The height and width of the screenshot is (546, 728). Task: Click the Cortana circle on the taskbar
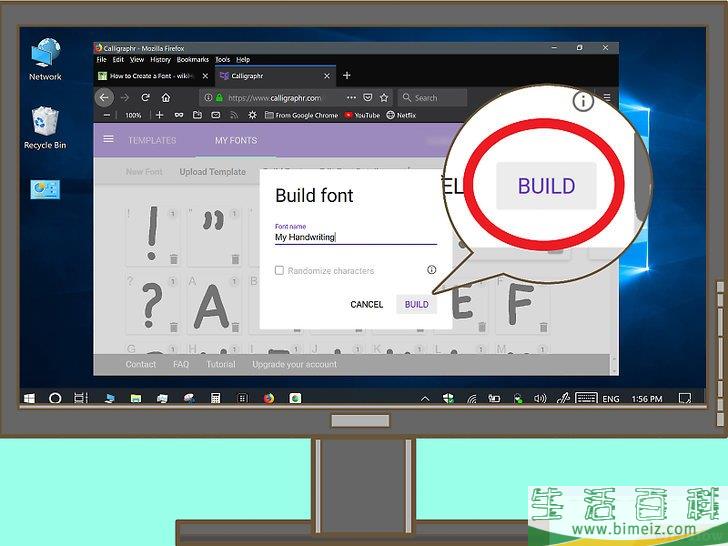(55, 398)
